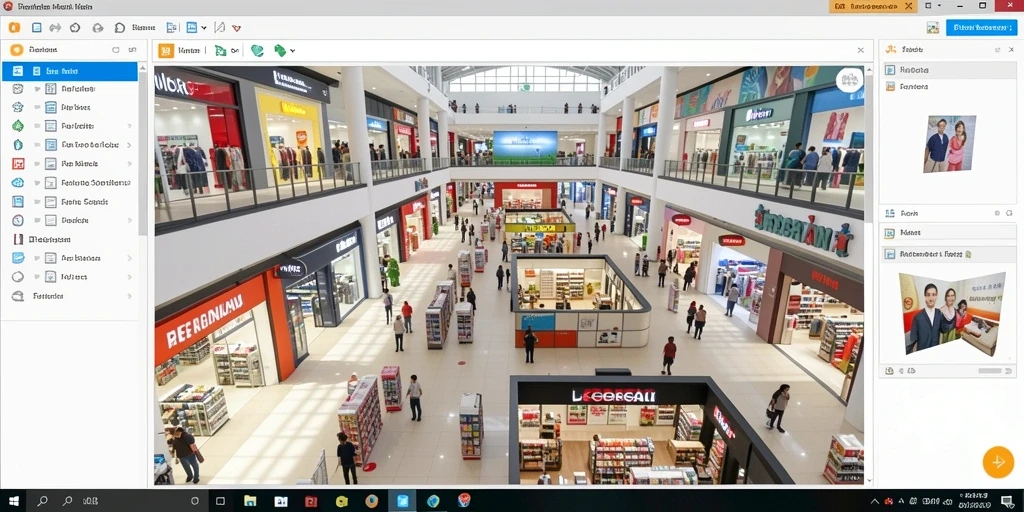Open the folded family photo thumbnail
The width and height of the screenshot is (1024, 512).
pyautogui.click(x=951, y=313)
